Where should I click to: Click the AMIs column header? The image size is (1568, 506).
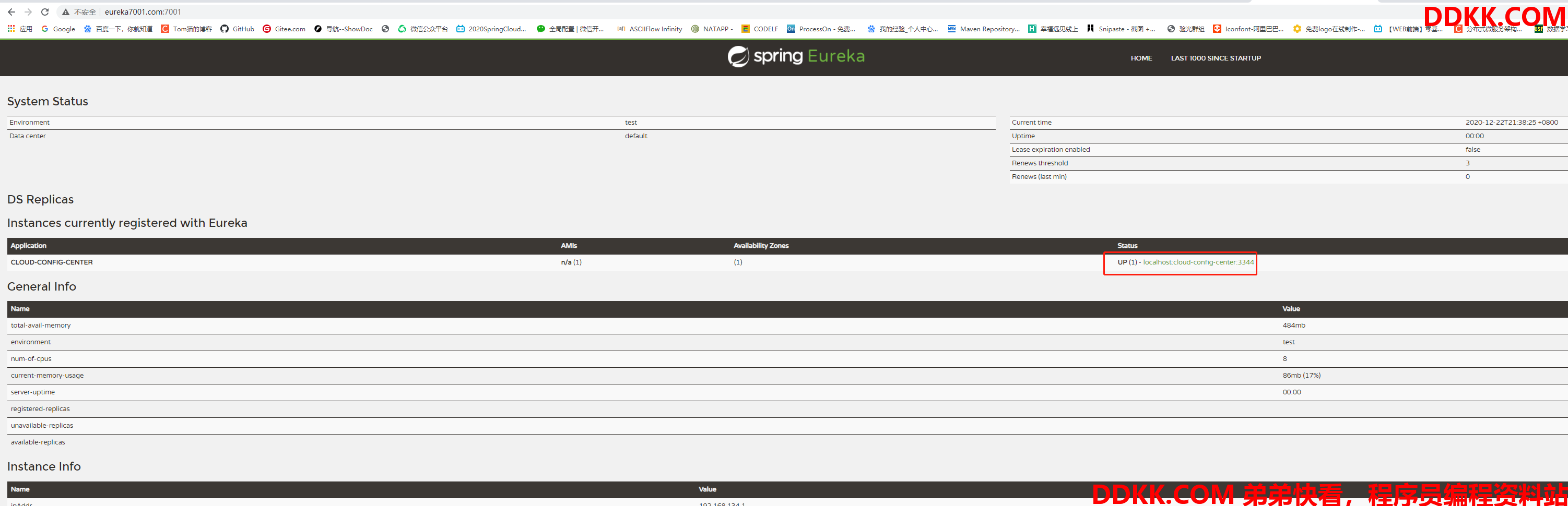coord(569,246)
